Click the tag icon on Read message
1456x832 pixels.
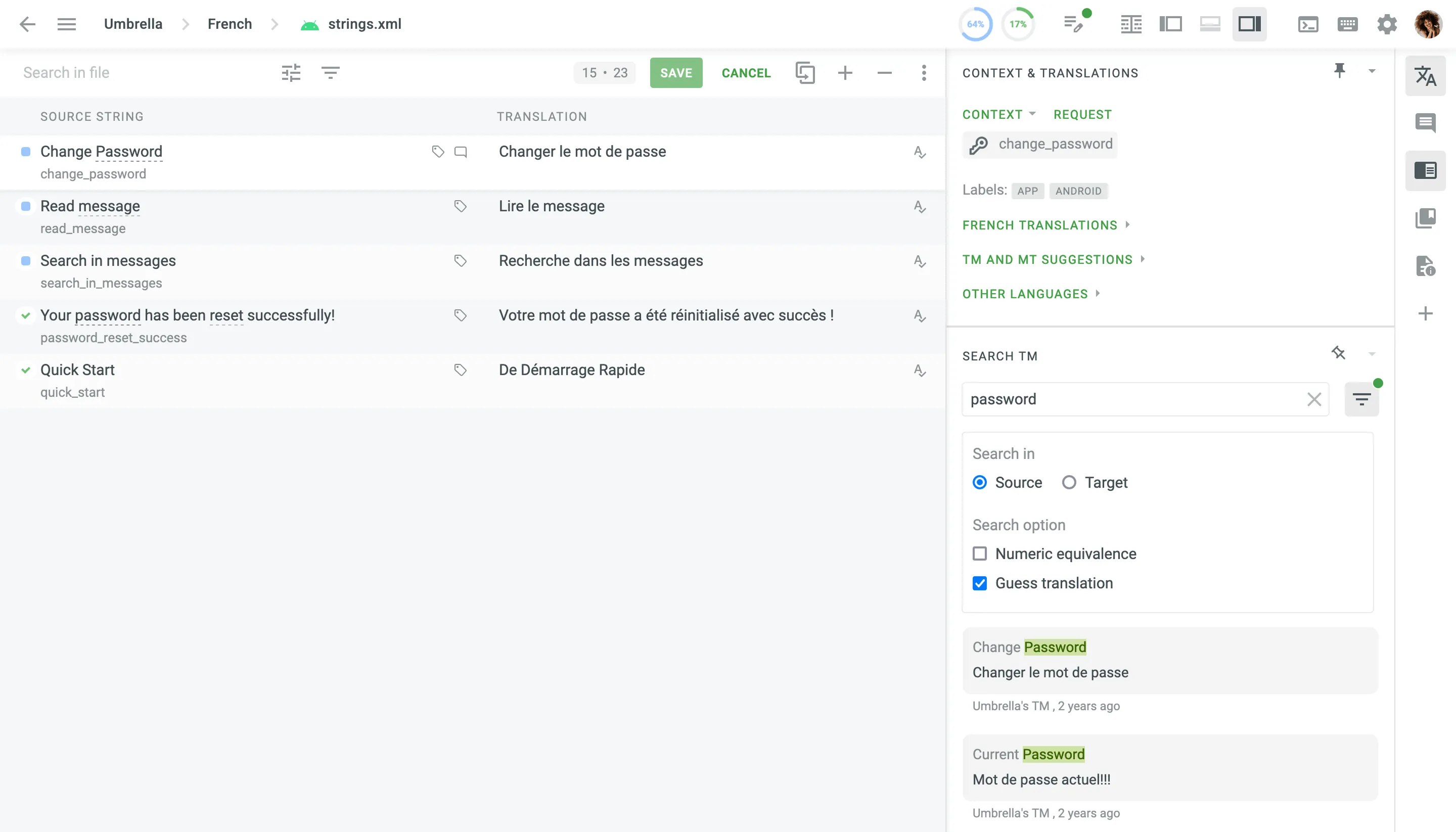tap(460, 206)
